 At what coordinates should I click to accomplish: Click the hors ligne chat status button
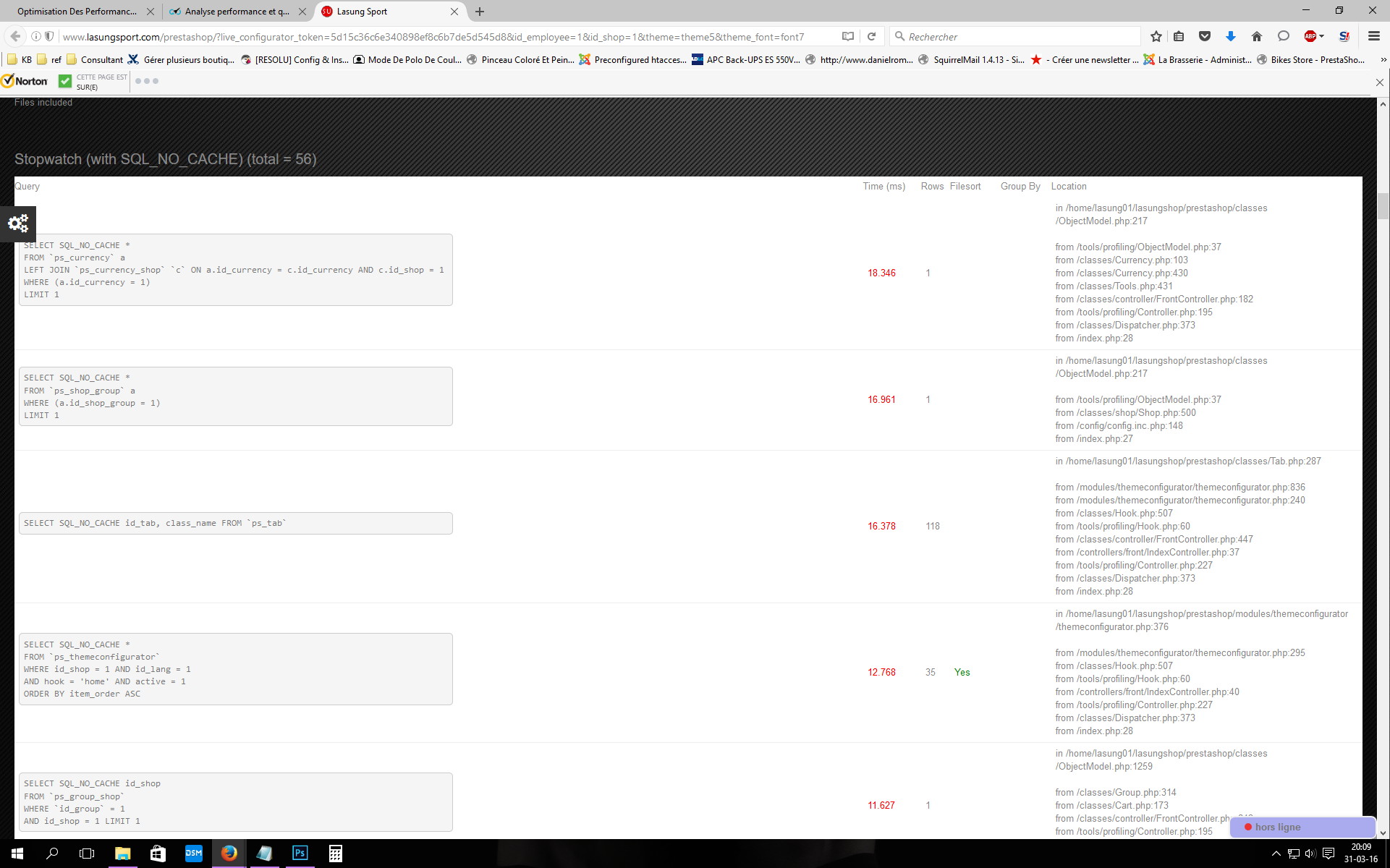click(x=1302, y=827)
